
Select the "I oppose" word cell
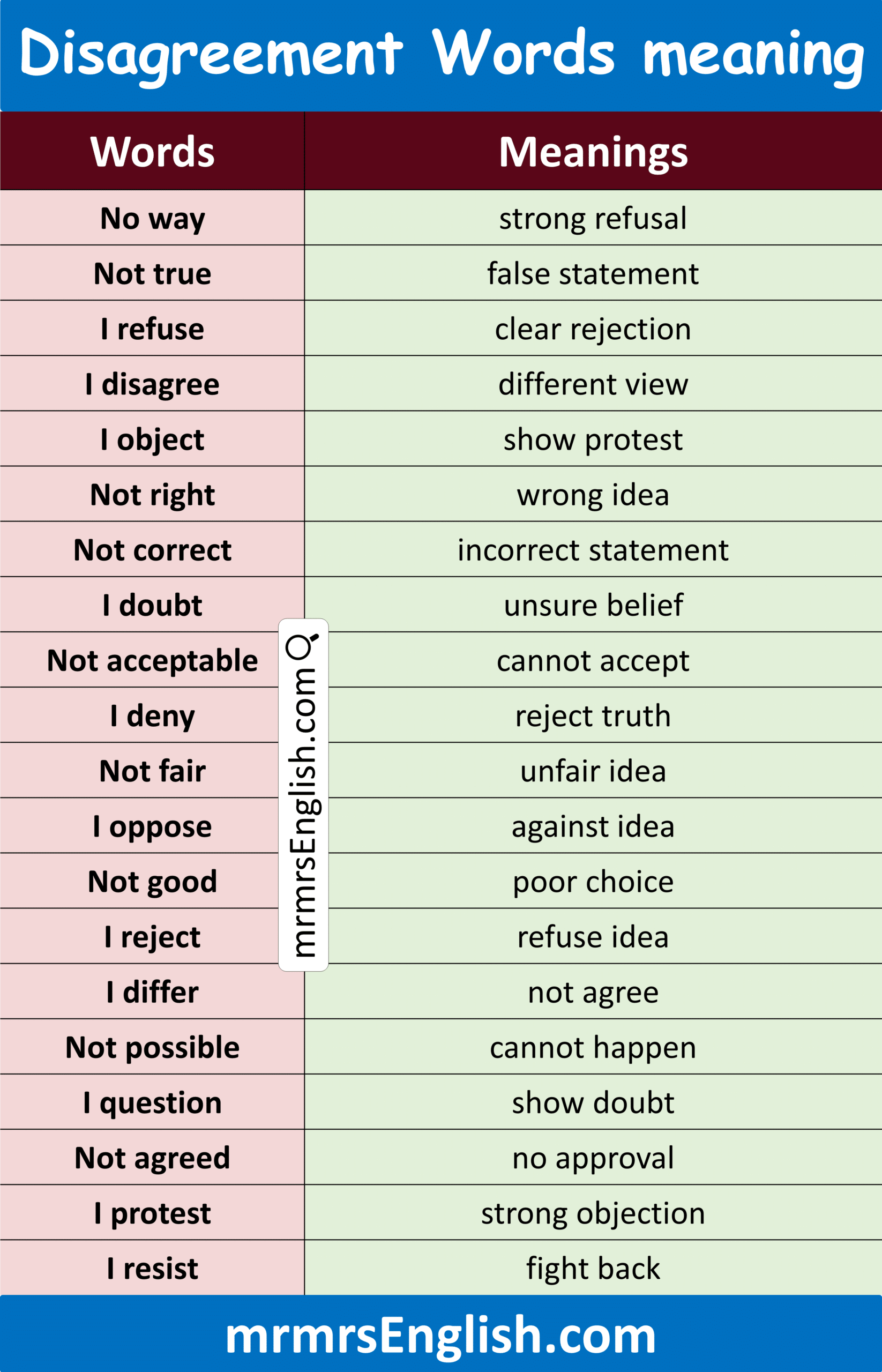coord(152,826)
